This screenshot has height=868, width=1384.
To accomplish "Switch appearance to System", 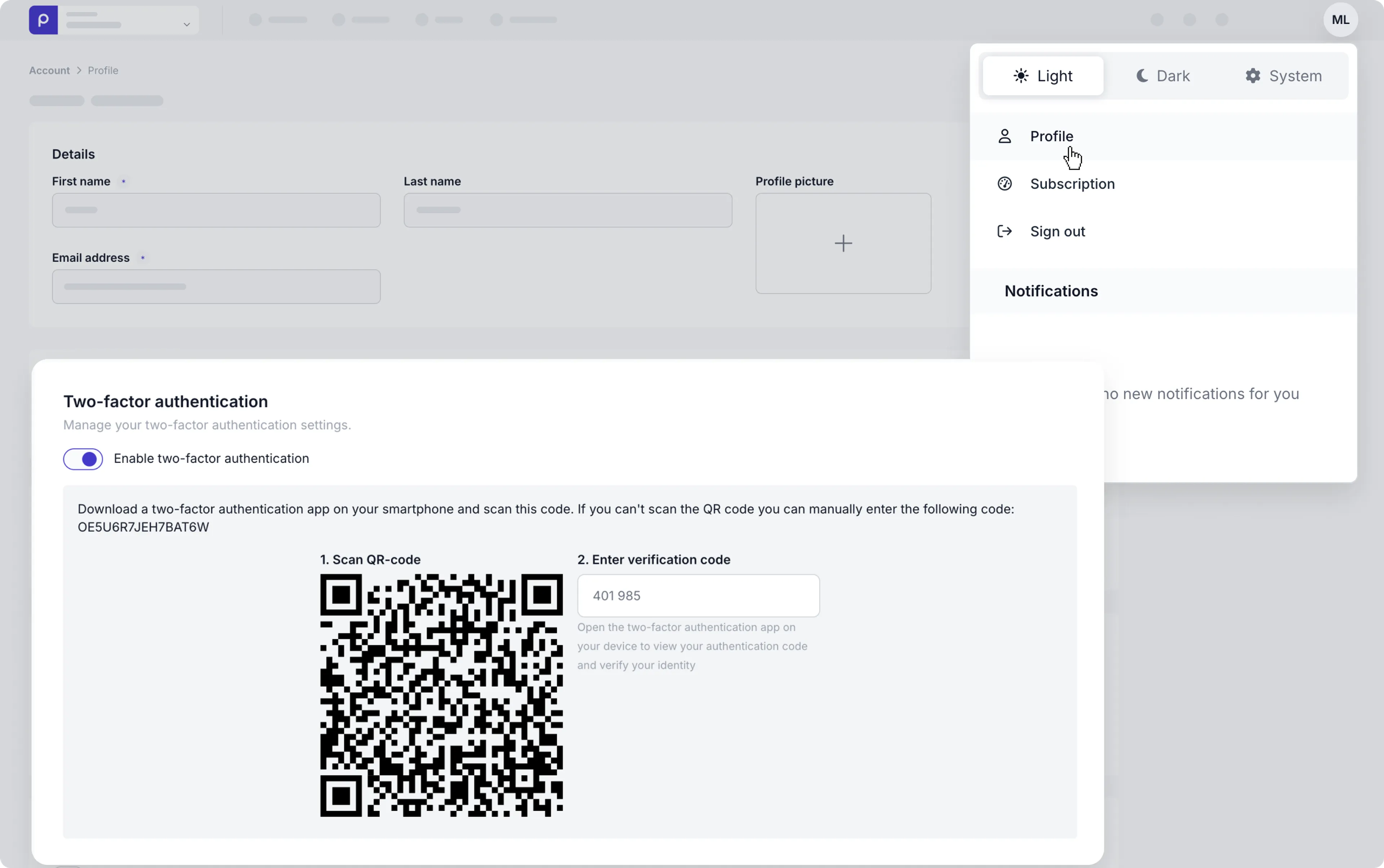I will click(1283, 75).
